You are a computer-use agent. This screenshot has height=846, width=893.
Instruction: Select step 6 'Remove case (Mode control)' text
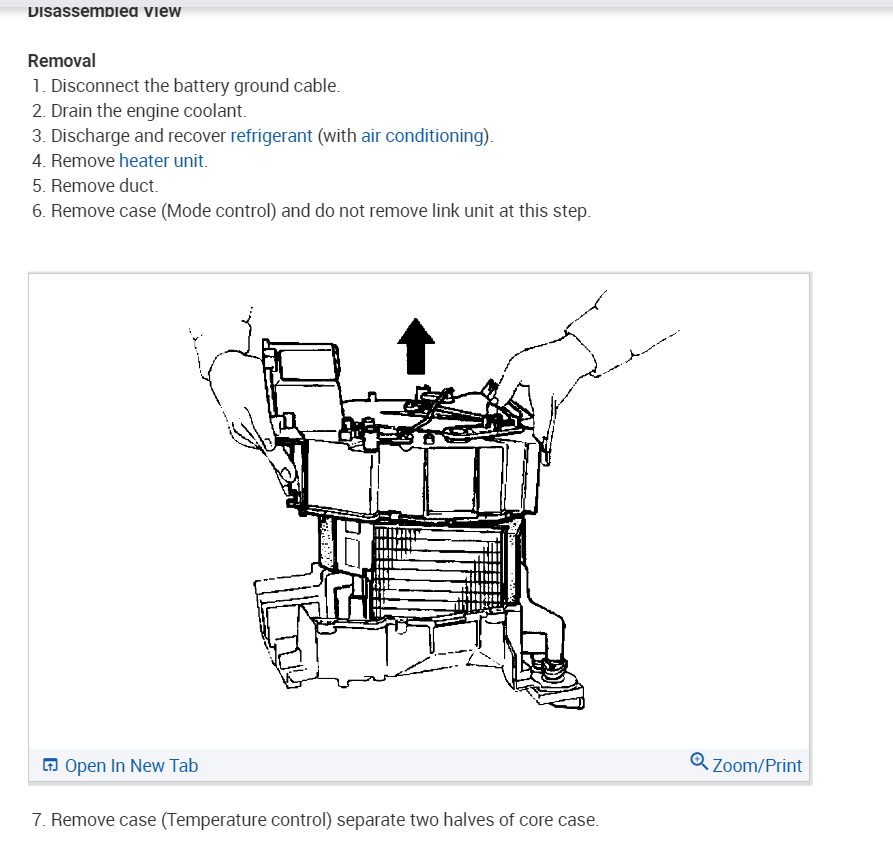point(321,211)
